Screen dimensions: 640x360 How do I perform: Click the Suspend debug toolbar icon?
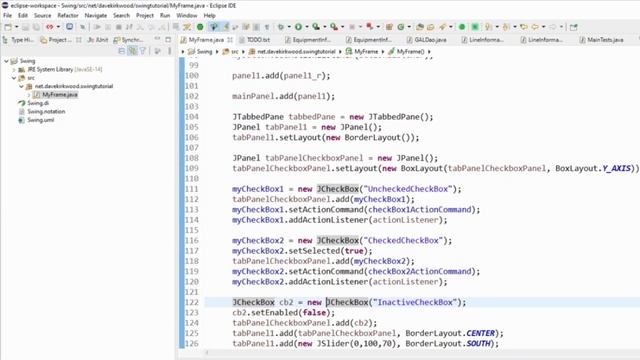point(108,27)
